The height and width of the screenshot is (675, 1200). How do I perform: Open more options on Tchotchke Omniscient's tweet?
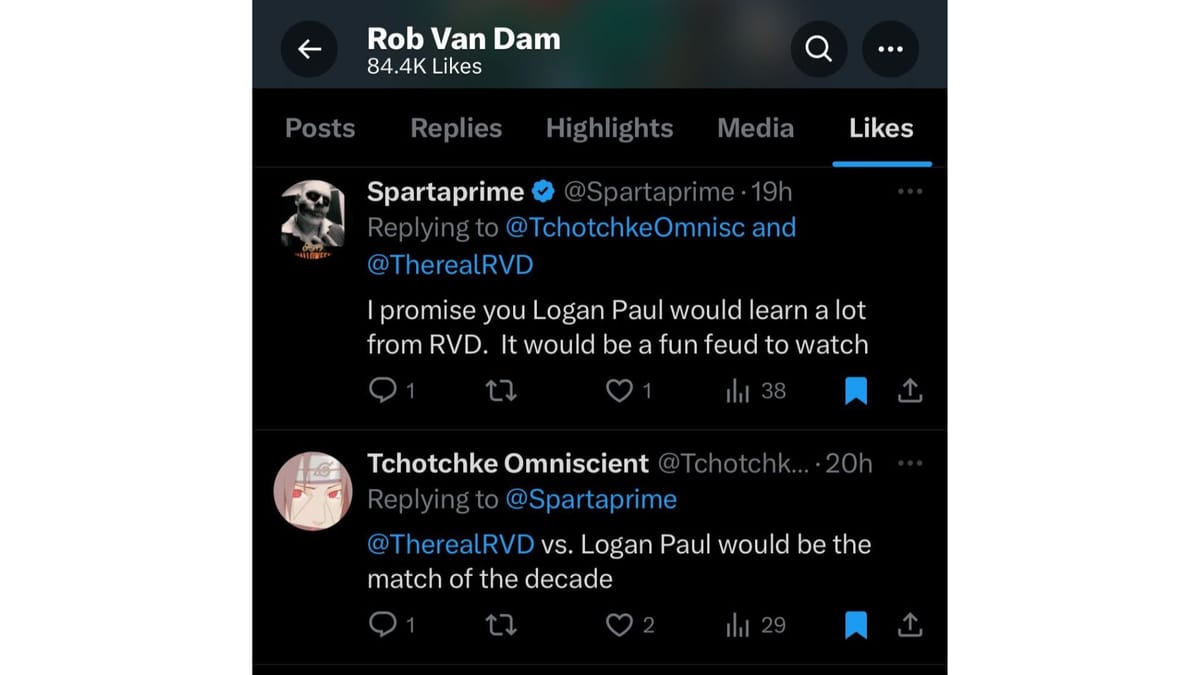pos(910,462)
